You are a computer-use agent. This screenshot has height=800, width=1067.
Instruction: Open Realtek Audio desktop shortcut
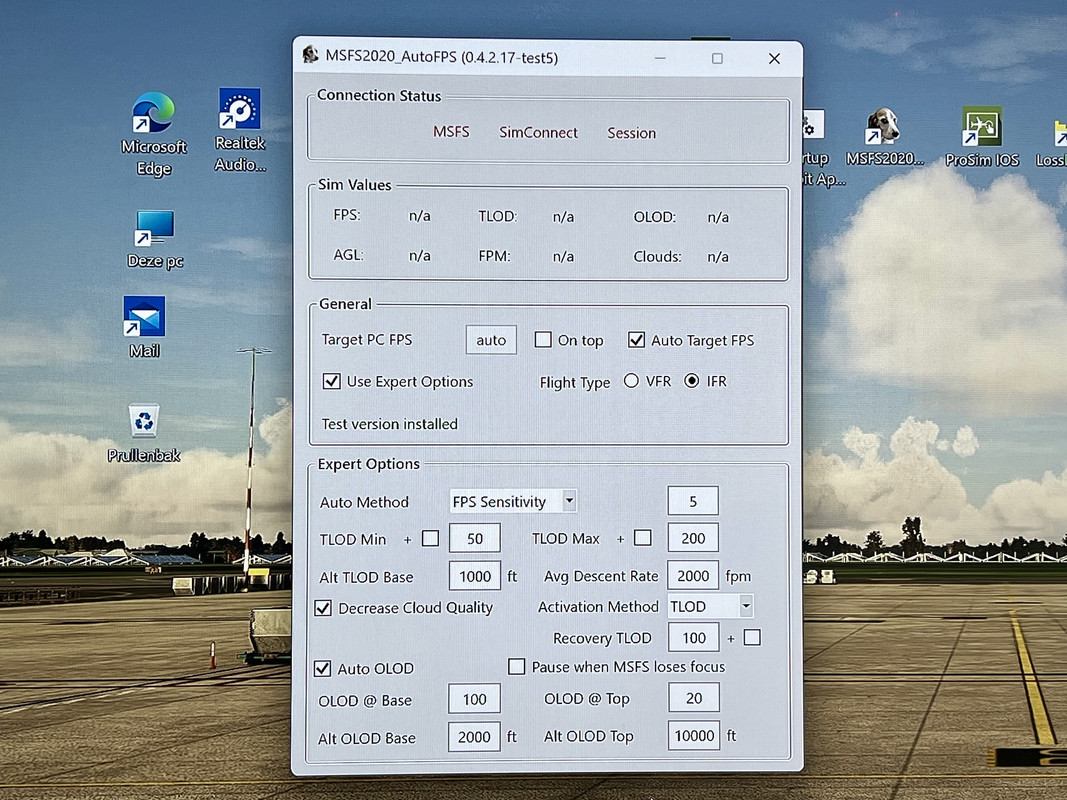[240, 130]
